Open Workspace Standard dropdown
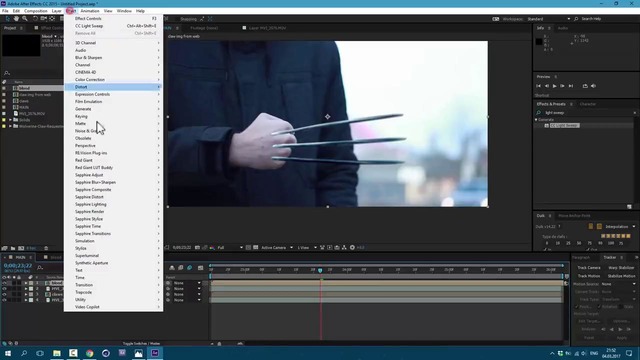Viewport: 640px width, 360px height. pos(549,19)
